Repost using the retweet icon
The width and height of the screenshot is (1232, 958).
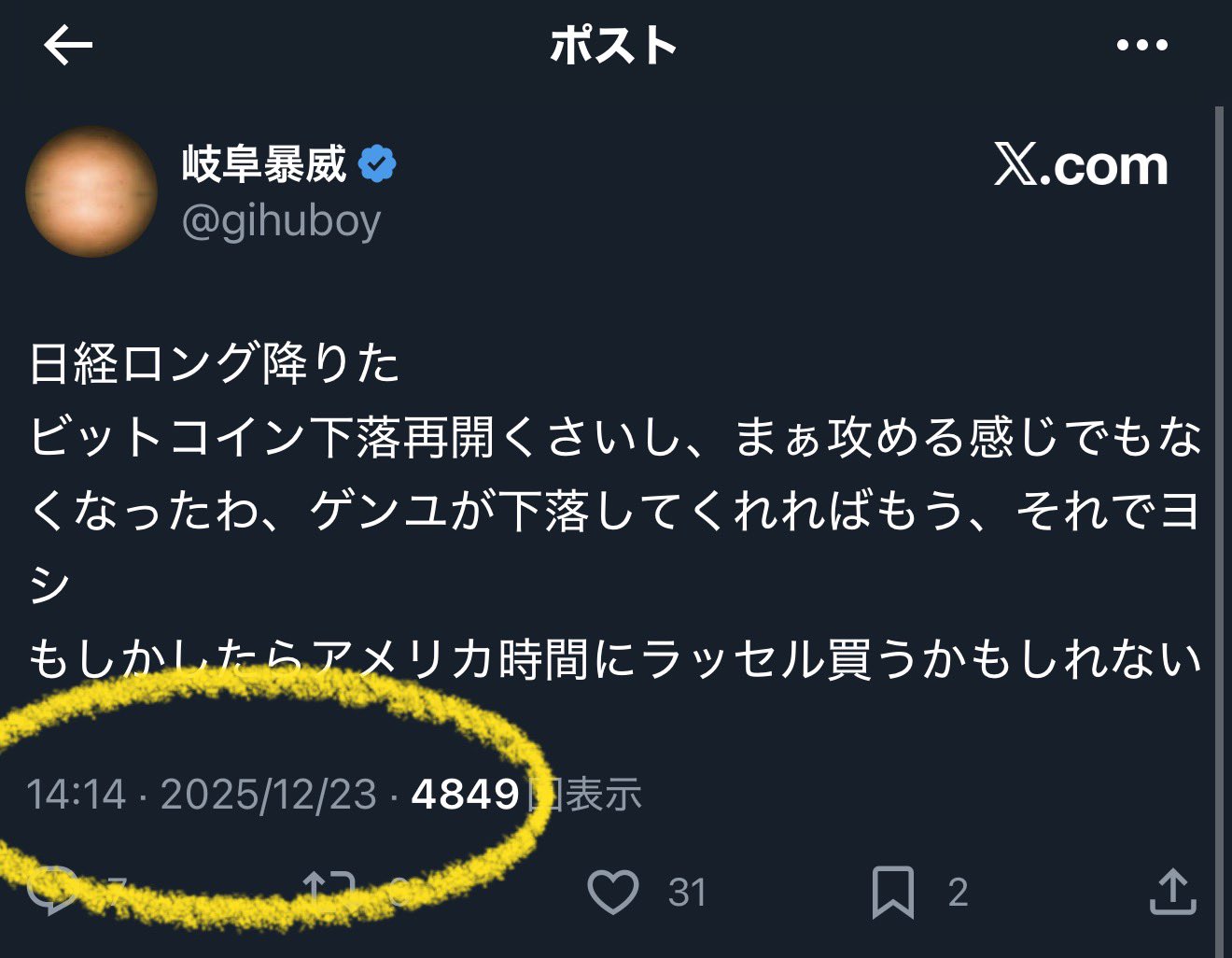click(329, 891)
